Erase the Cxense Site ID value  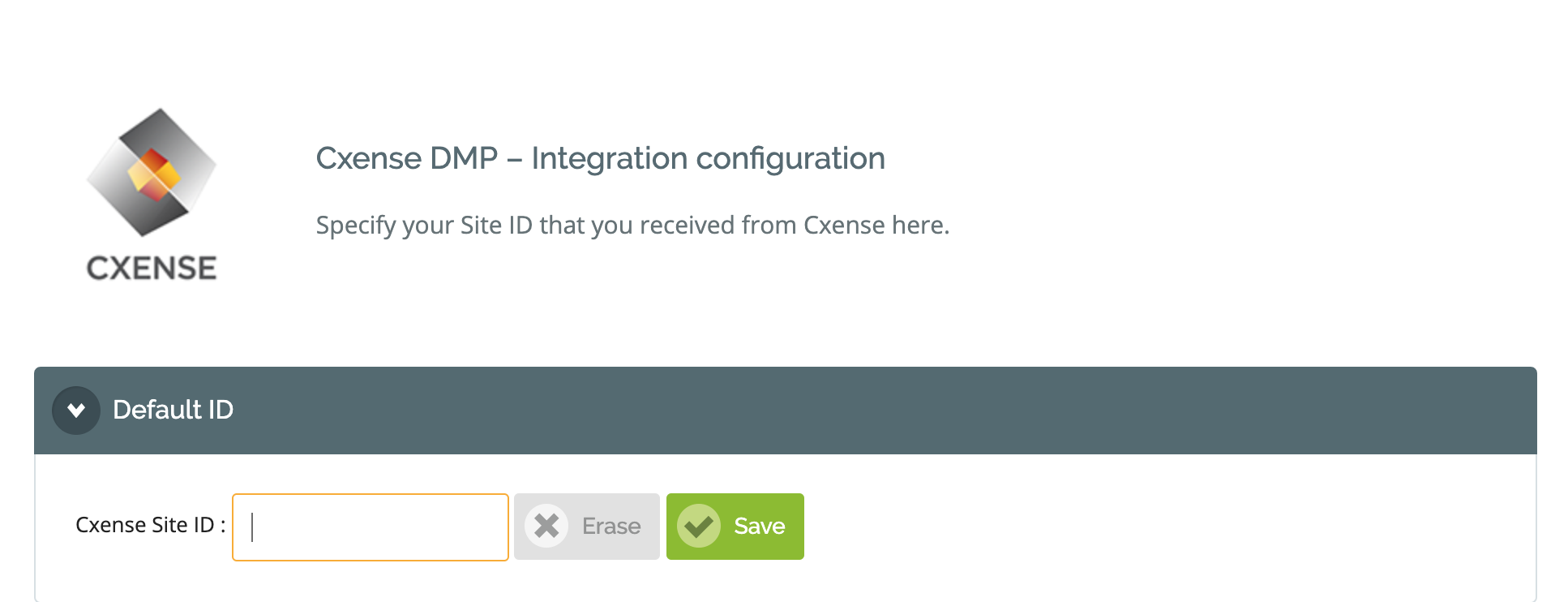click(x=587, y=527)
